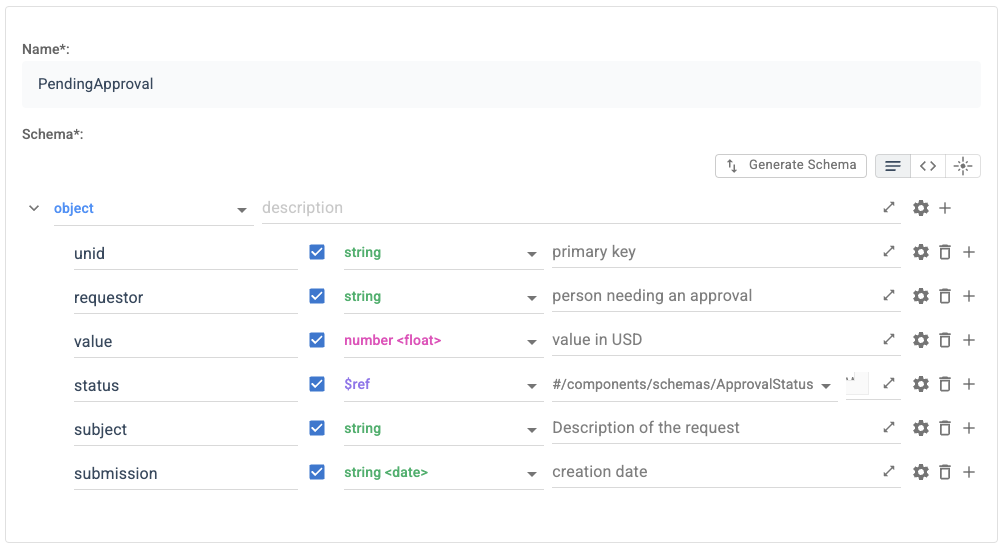
Task: Delete the submission field
Action: [945, 472]
